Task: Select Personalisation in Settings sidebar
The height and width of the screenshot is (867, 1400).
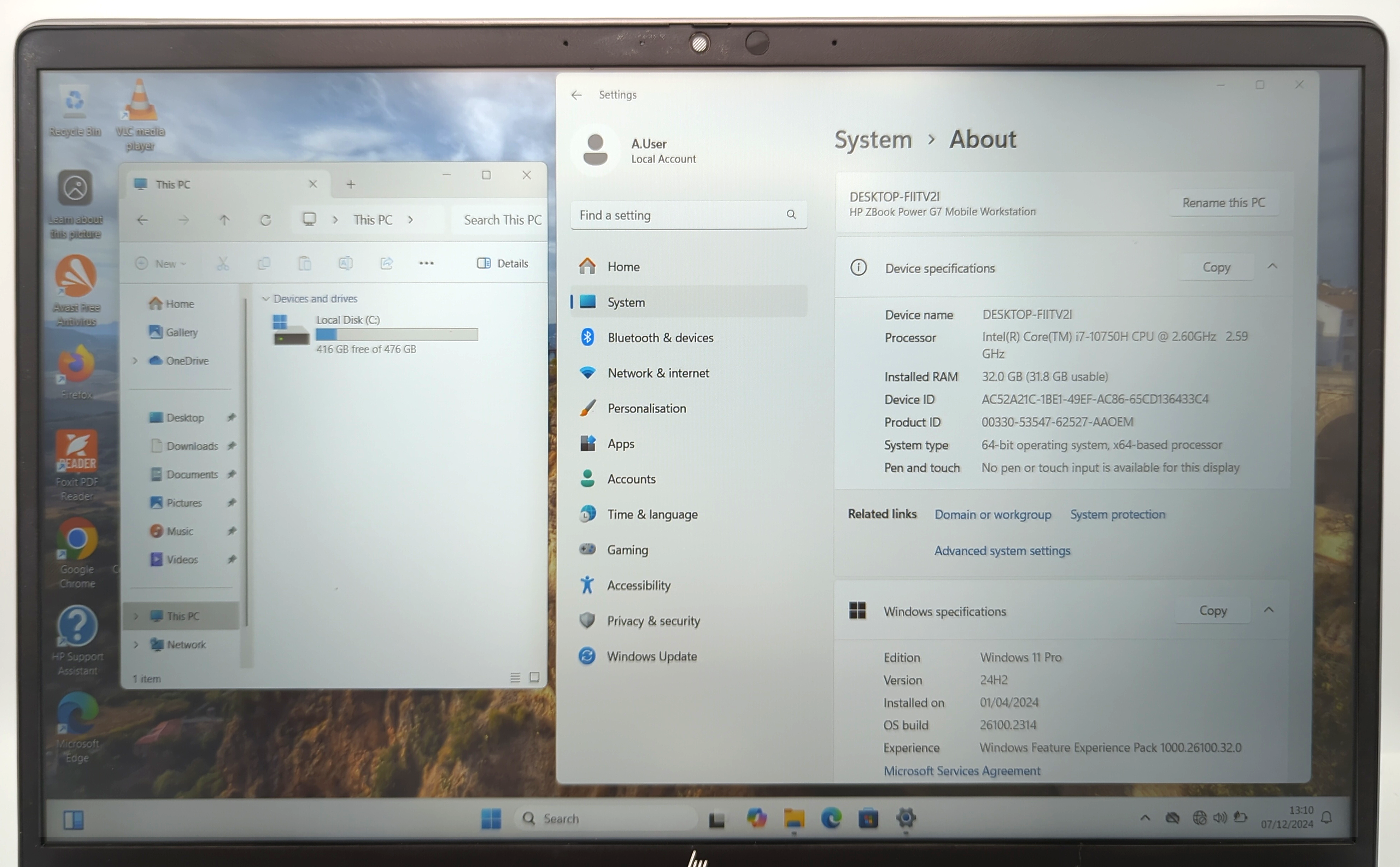Action: (689, 408)
